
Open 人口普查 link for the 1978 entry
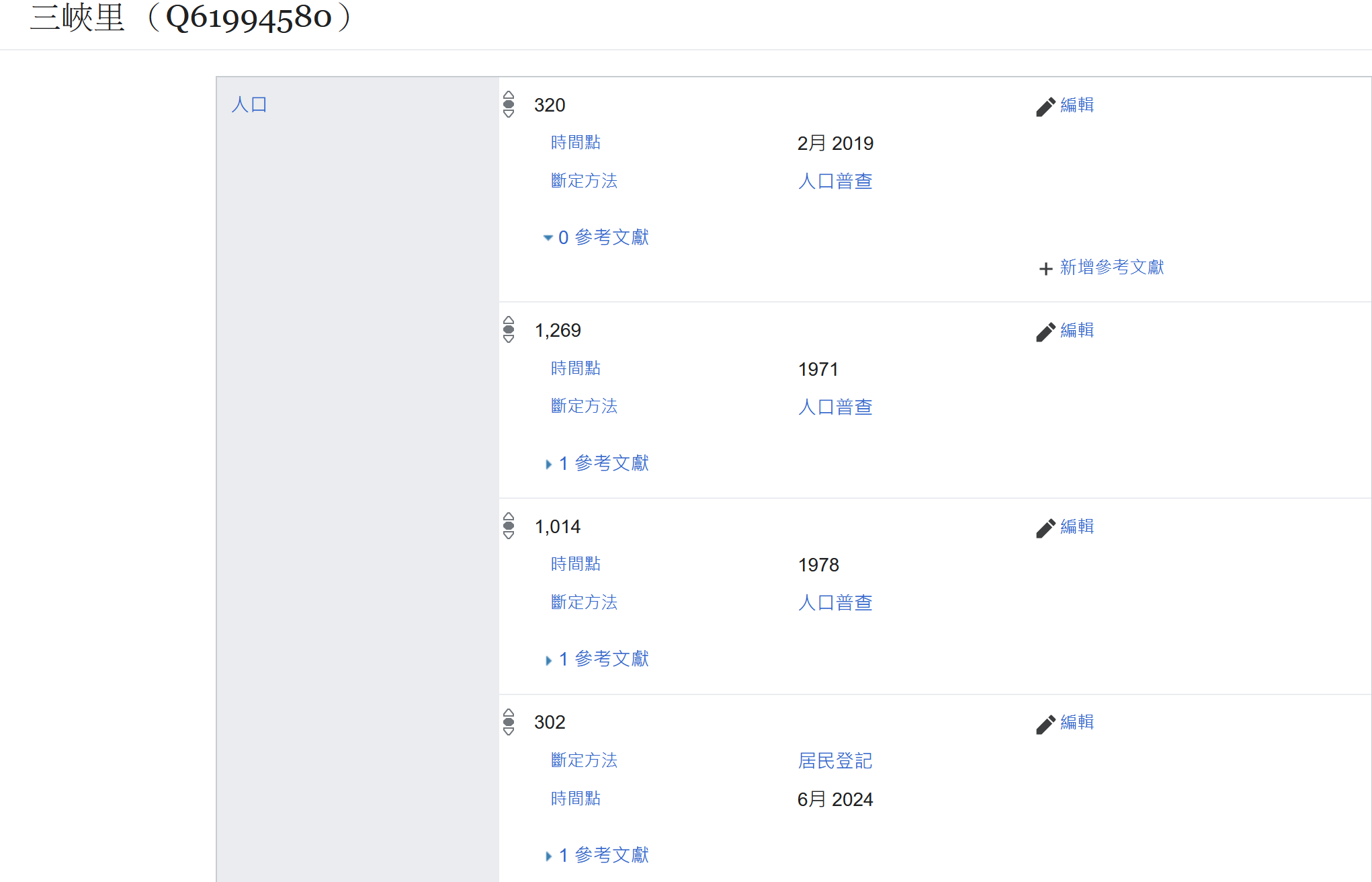(x=835, y=603)
